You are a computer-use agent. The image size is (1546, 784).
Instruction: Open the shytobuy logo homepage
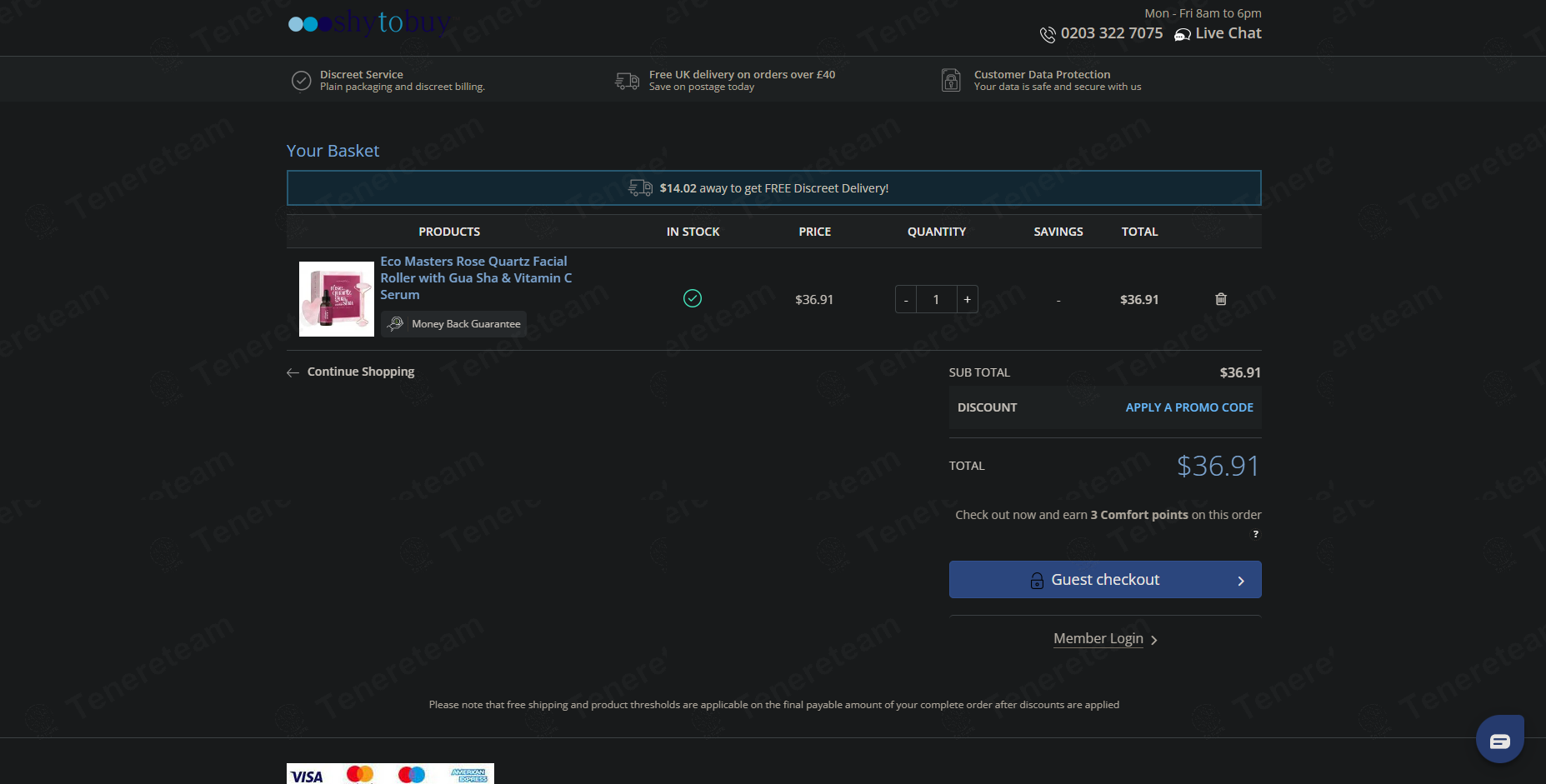tap(369, 22)
